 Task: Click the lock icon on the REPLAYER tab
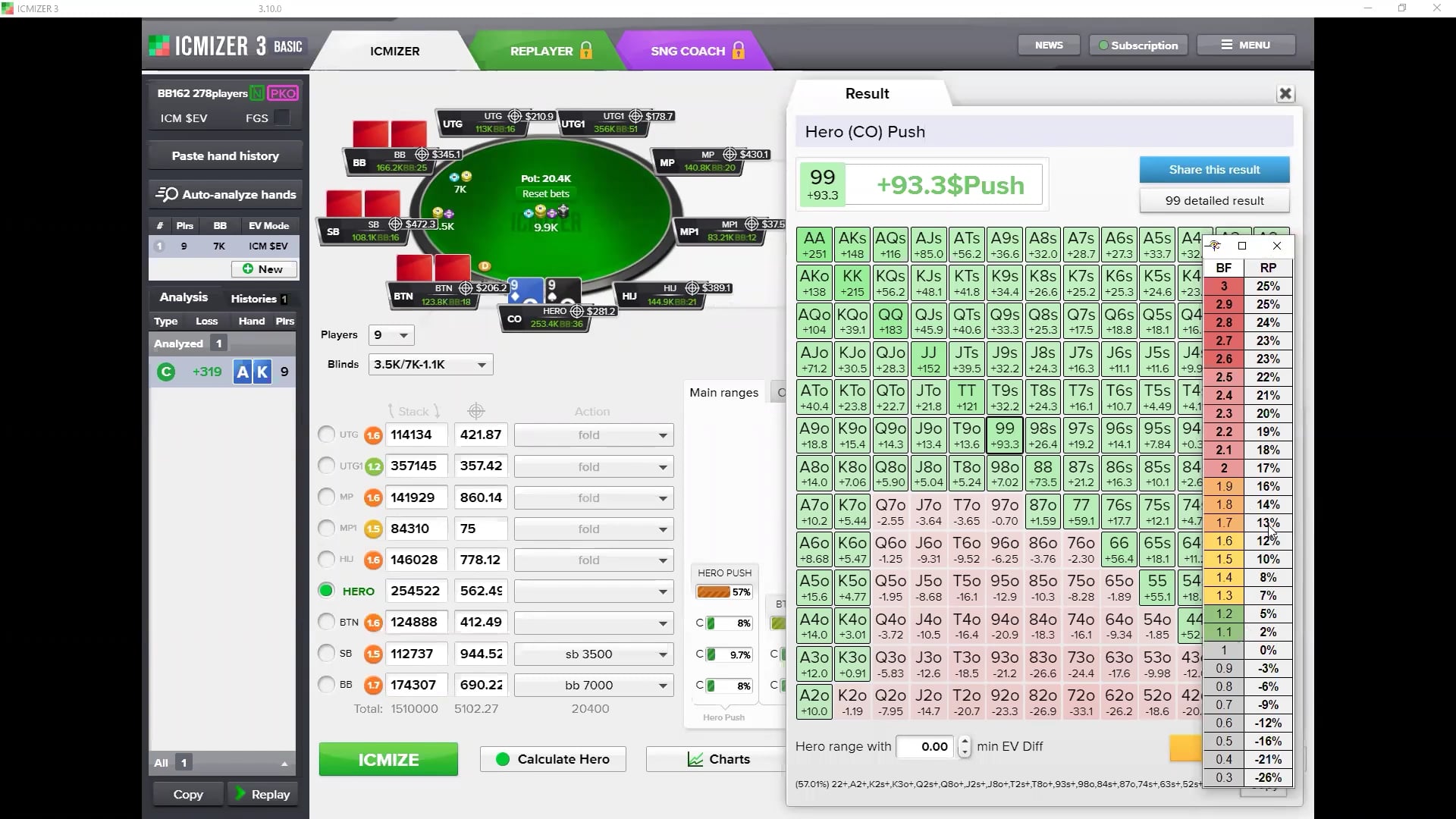click(x=585, y=51)
